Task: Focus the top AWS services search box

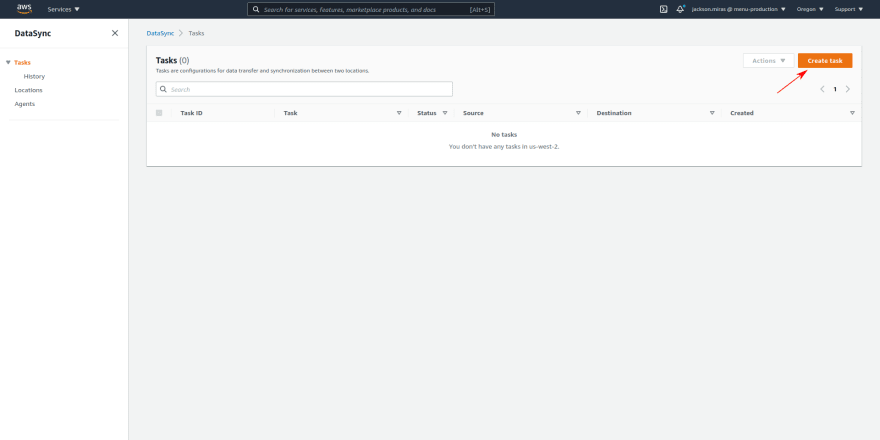Action: coord(371,10)
